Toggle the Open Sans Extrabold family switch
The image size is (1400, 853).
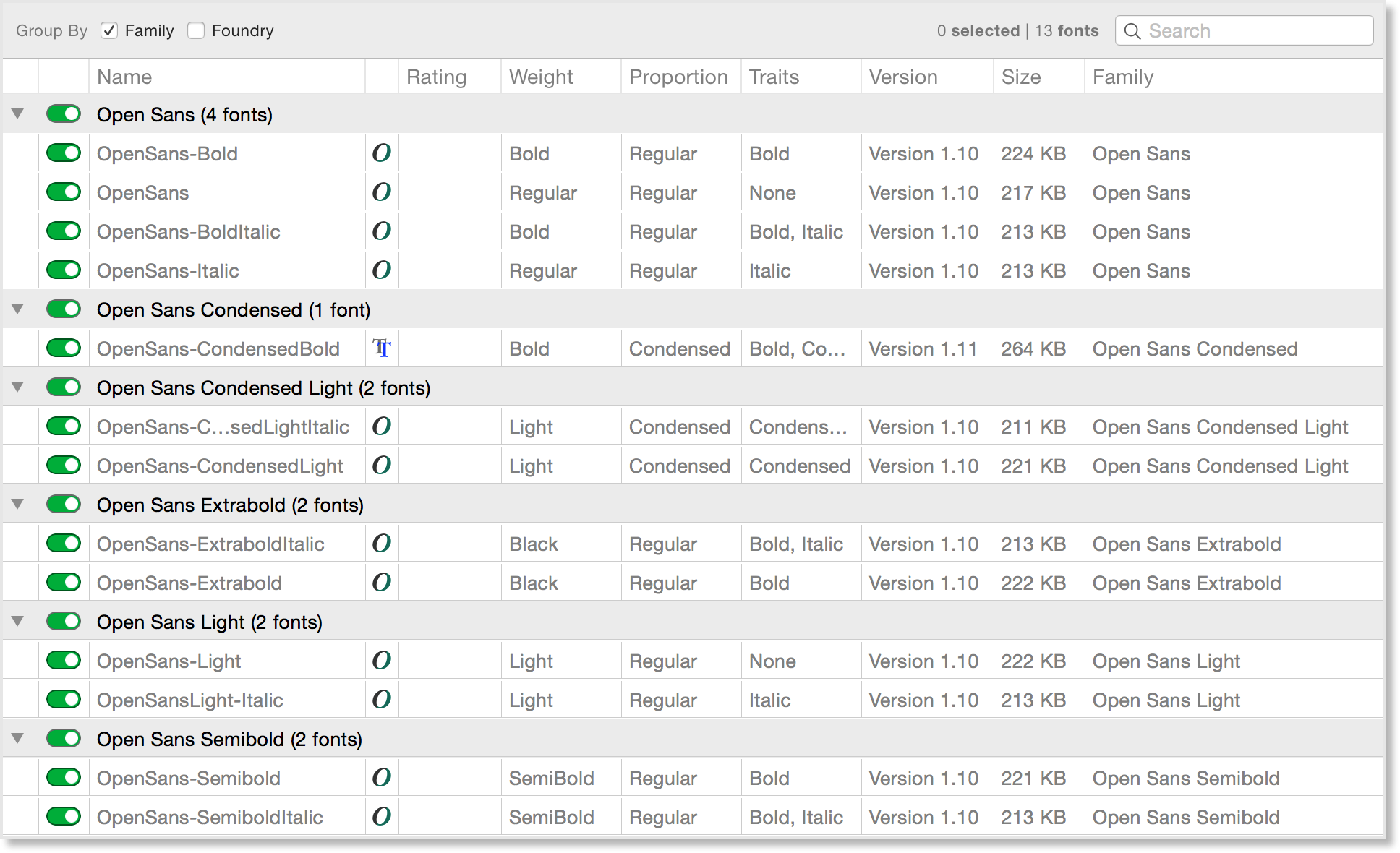[x=64, y=504]
